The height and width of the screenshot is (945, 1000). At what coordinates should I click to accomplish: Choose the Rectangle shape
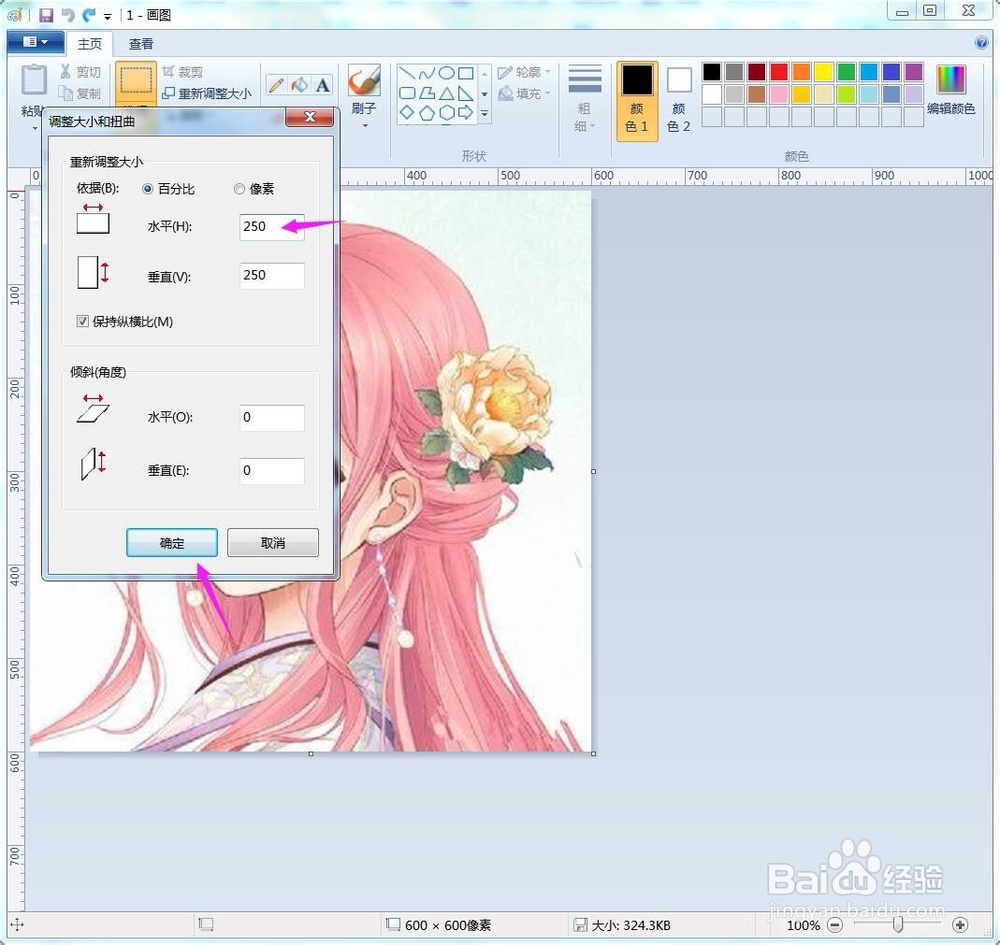coord(466,73)
